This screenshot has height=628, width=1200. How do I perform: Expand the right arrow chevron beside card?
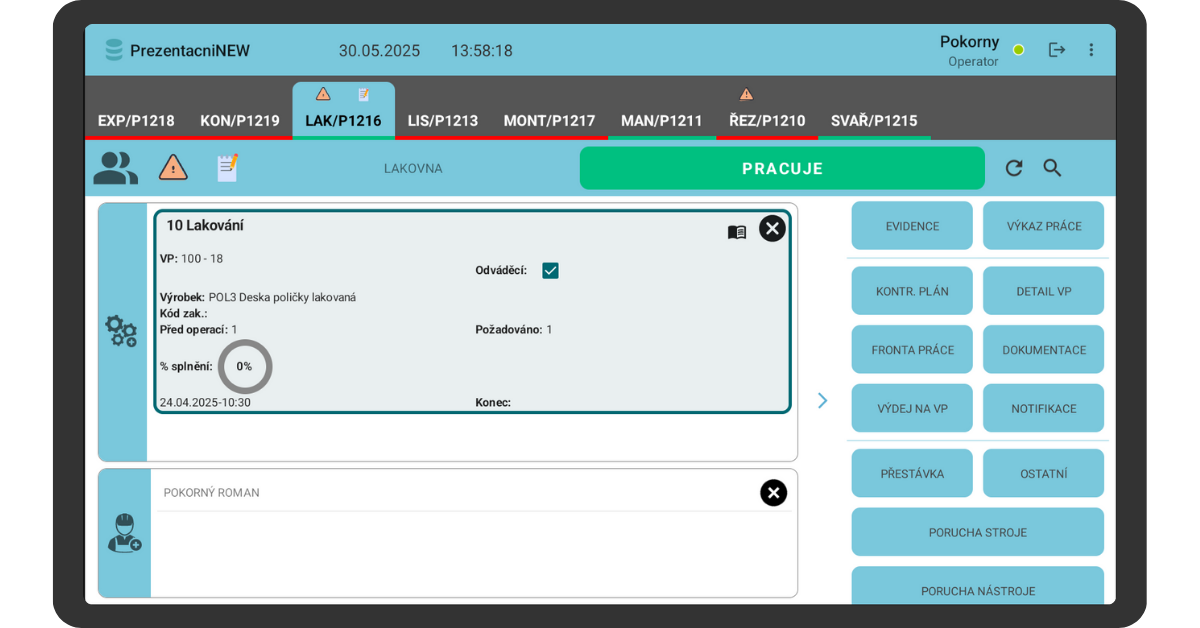point(822,400)
